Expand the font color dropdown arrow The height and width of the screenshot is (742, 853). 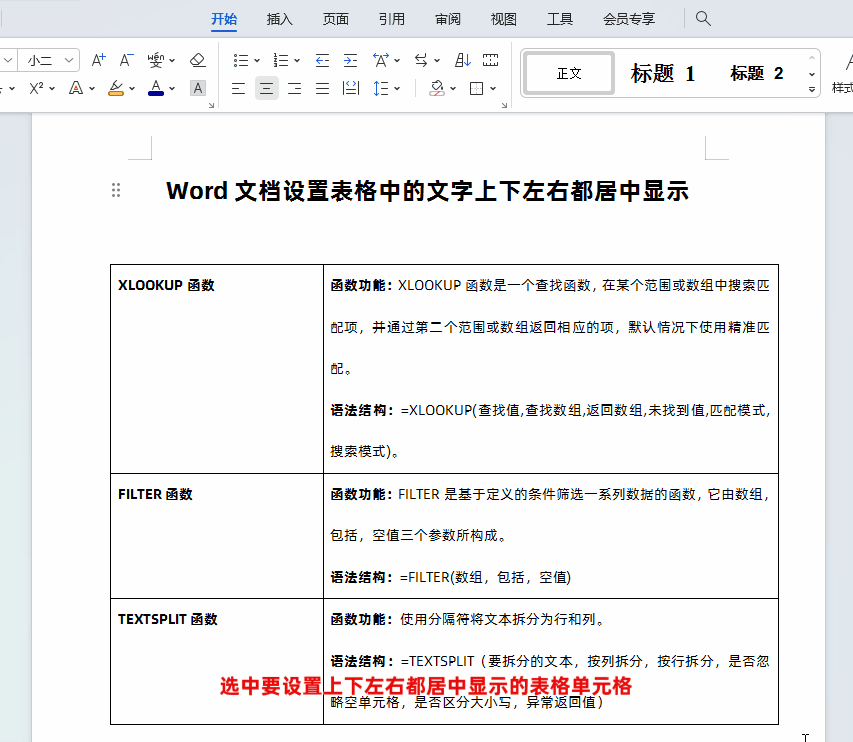172,88
